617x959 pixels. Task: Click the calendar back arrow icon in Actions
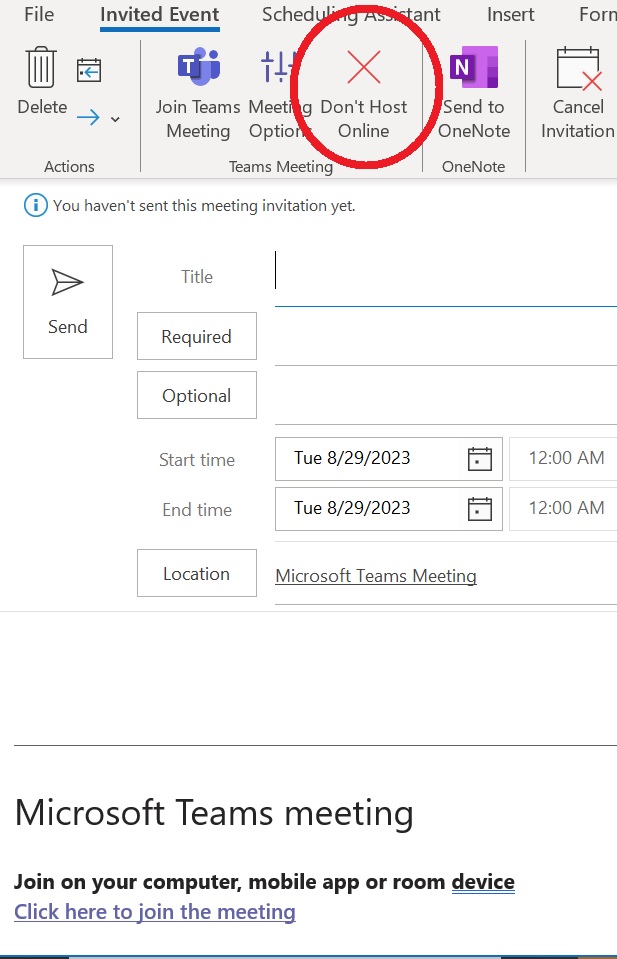pyautogui.click(x=89, y=70)
